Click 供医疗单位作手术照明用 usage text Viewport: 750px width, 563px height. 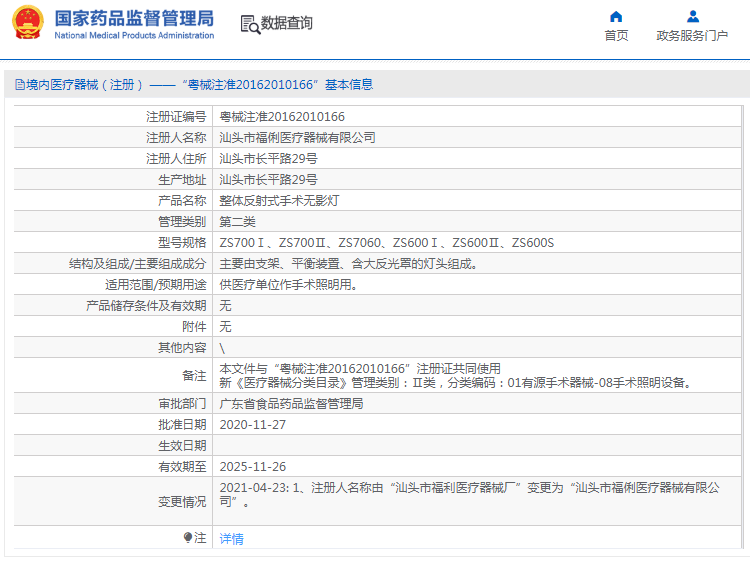[288, 285]
